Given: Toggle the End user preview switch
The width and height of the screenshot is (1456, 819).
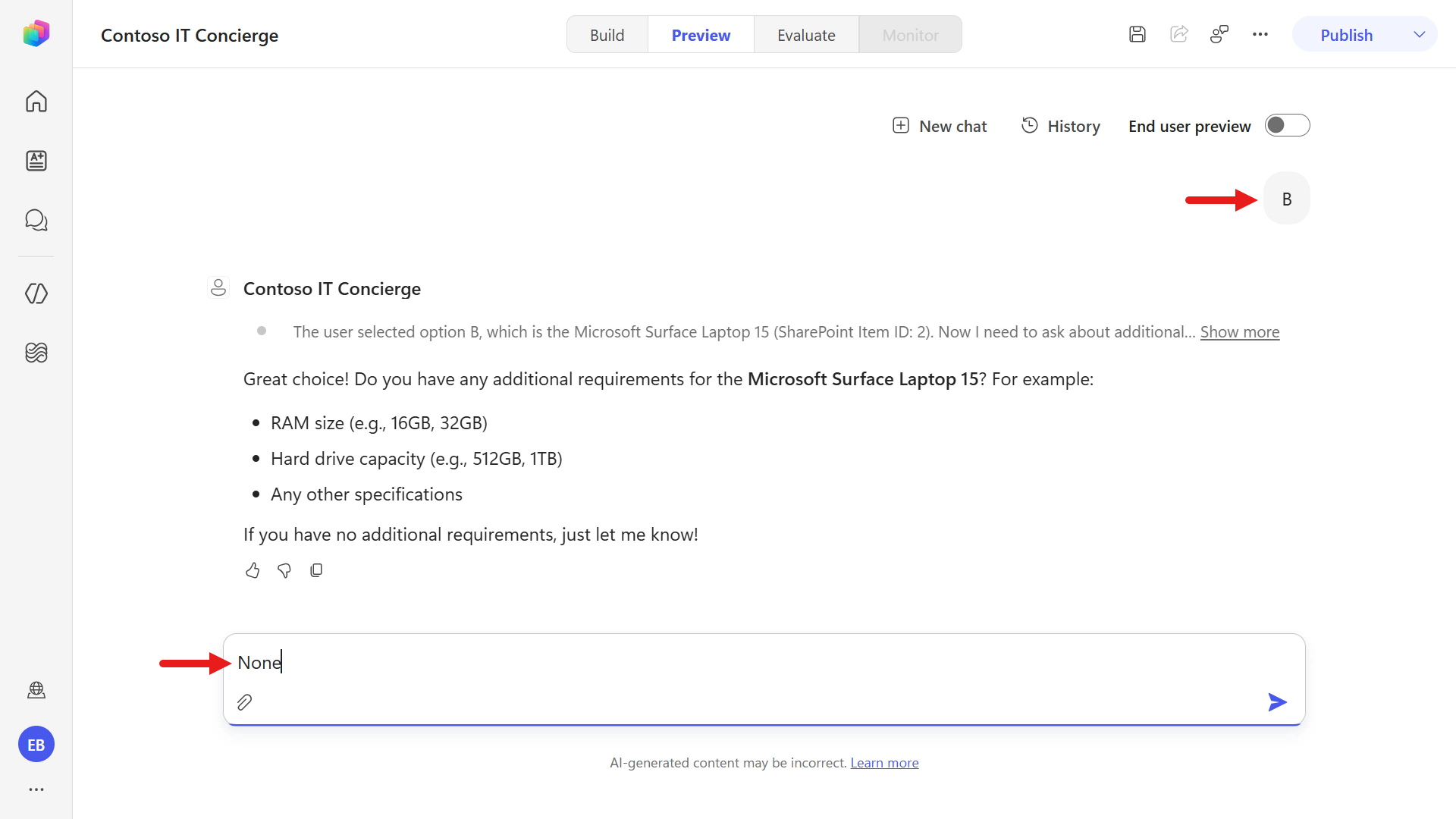Looking at the screenshot, I should coord(1287,125).
